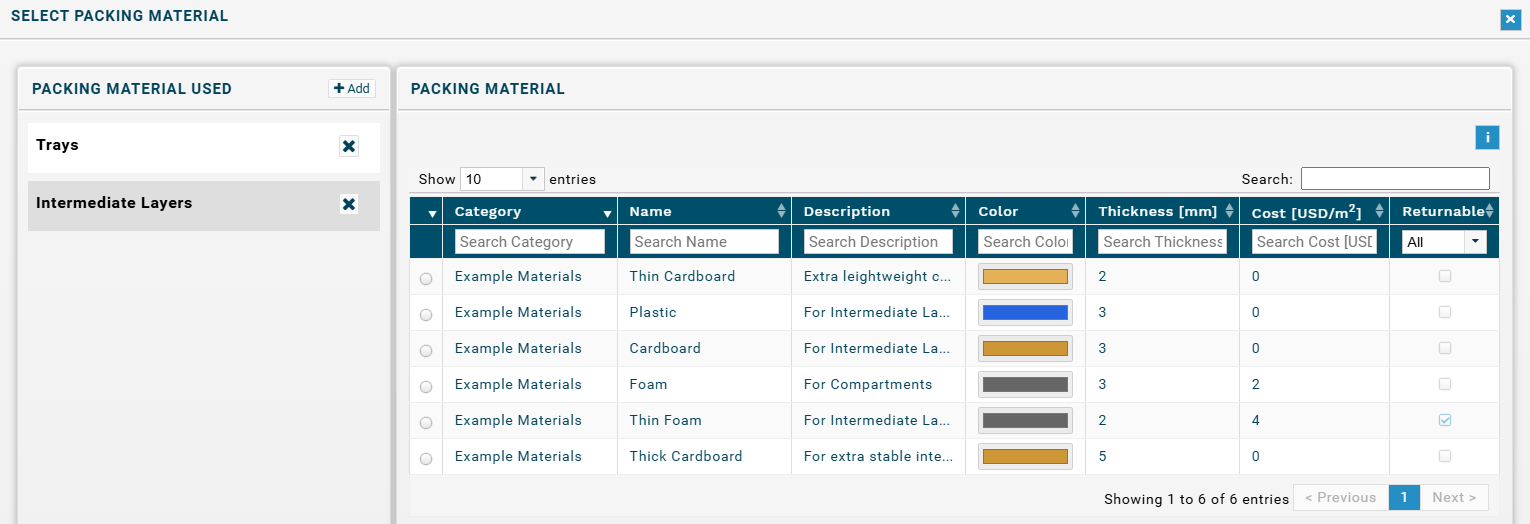Expand the first column header arrow
This screenshot has width=1530, height=524.
click(432, 213)
